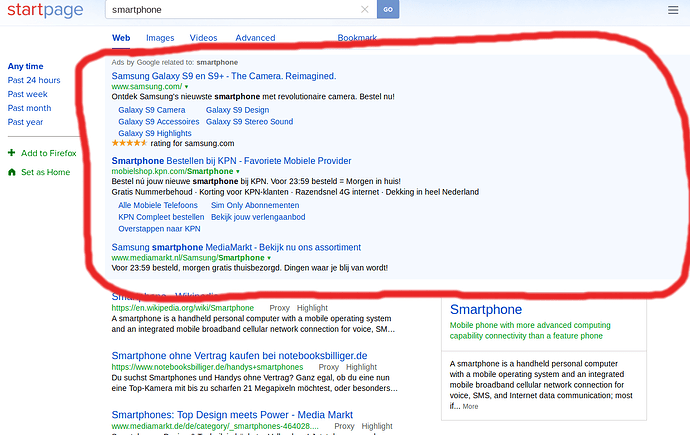Click the star rating for samsung.com
The height and width of the screenshot is (435, 690).
tap(129, 143)
